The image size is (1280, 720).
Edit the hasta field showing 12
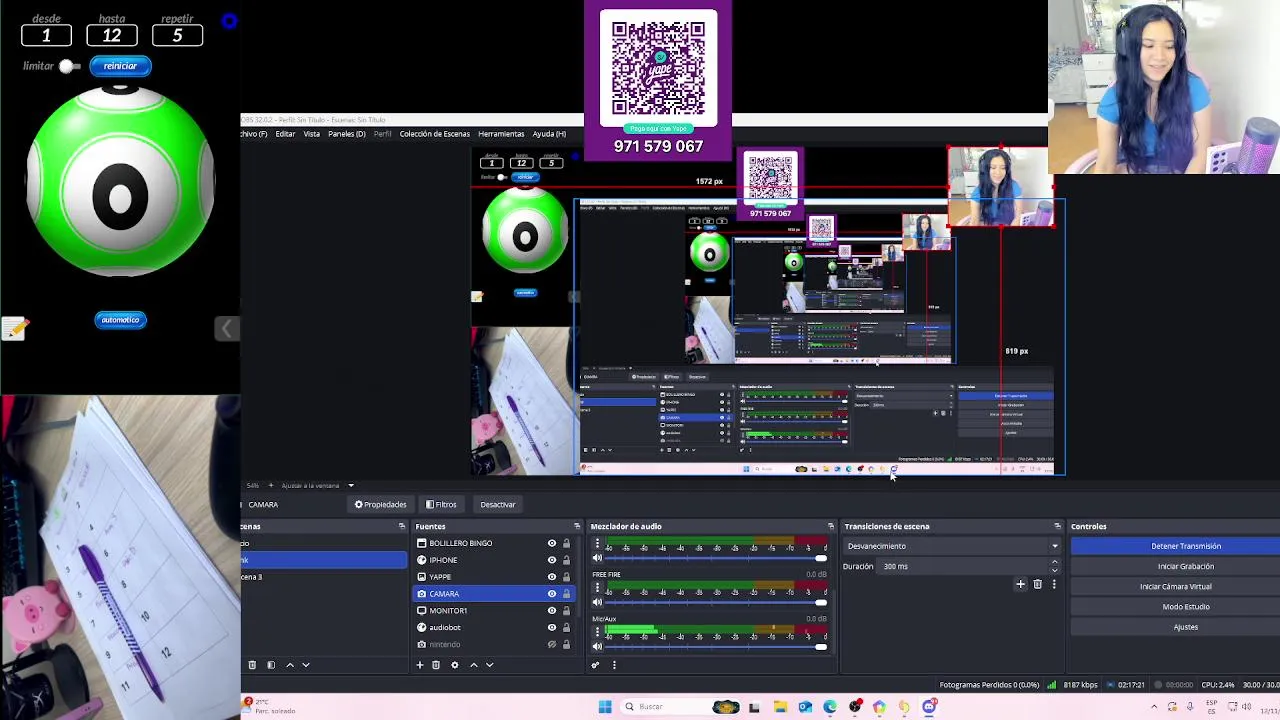point(111,35)
